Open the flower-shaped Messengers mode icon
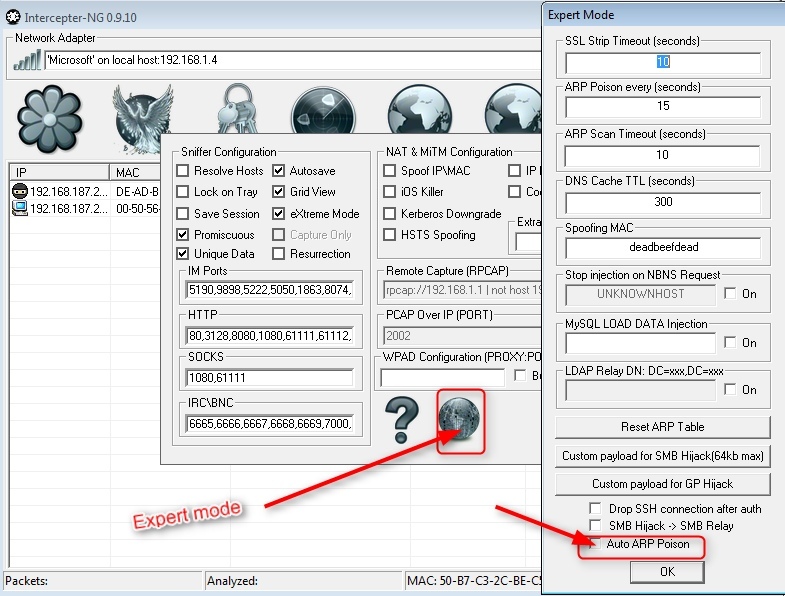The width and height of the screenshot is (785, 596). [49, 119]
